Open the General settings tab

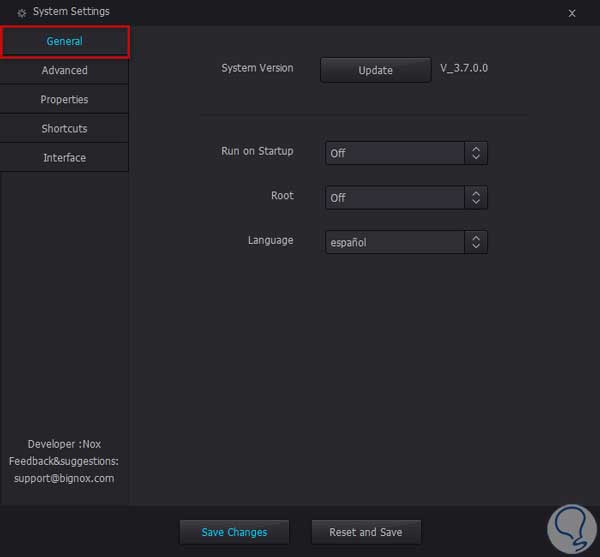[x=64, y=41]
